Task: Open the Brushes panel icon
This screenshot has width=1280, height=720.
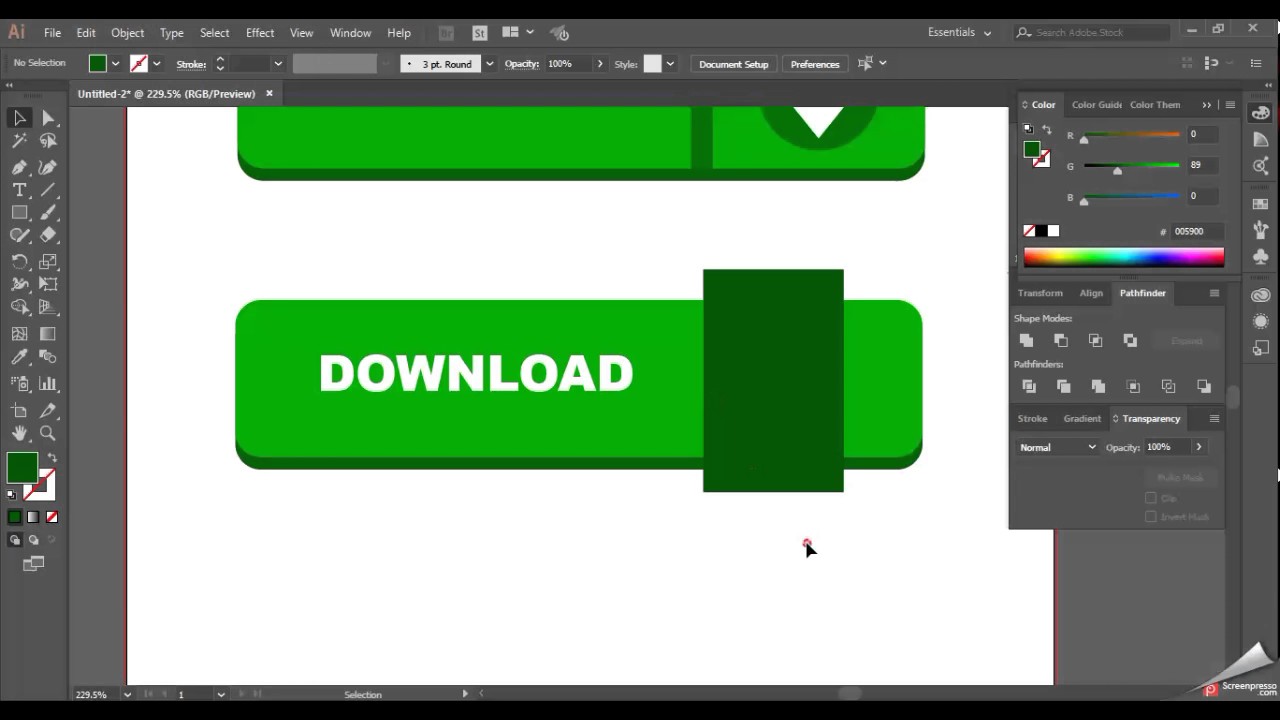Action: (x=1261, y=230)
